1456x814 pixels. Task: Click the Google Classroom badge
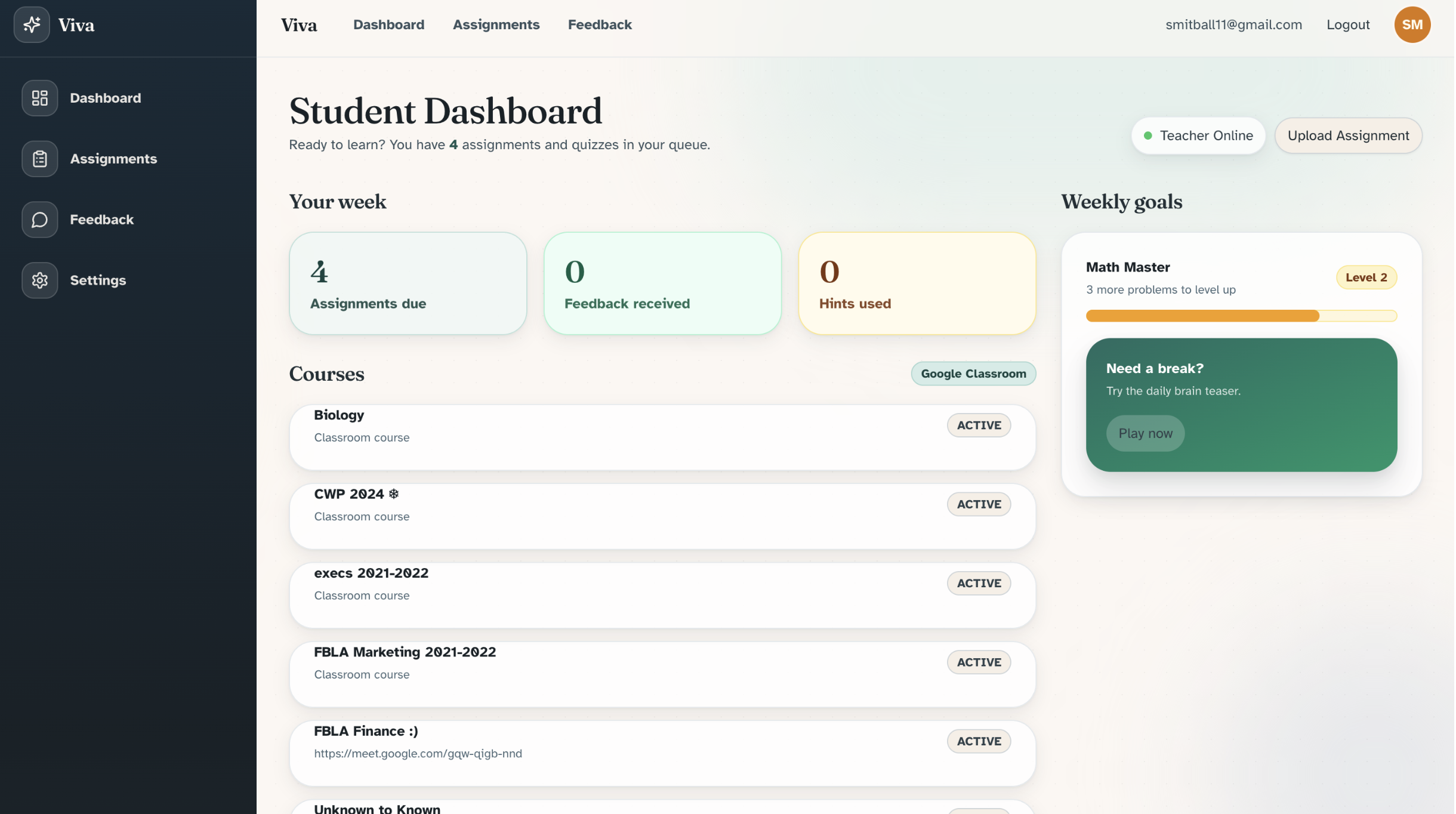(x=973, y=374)
